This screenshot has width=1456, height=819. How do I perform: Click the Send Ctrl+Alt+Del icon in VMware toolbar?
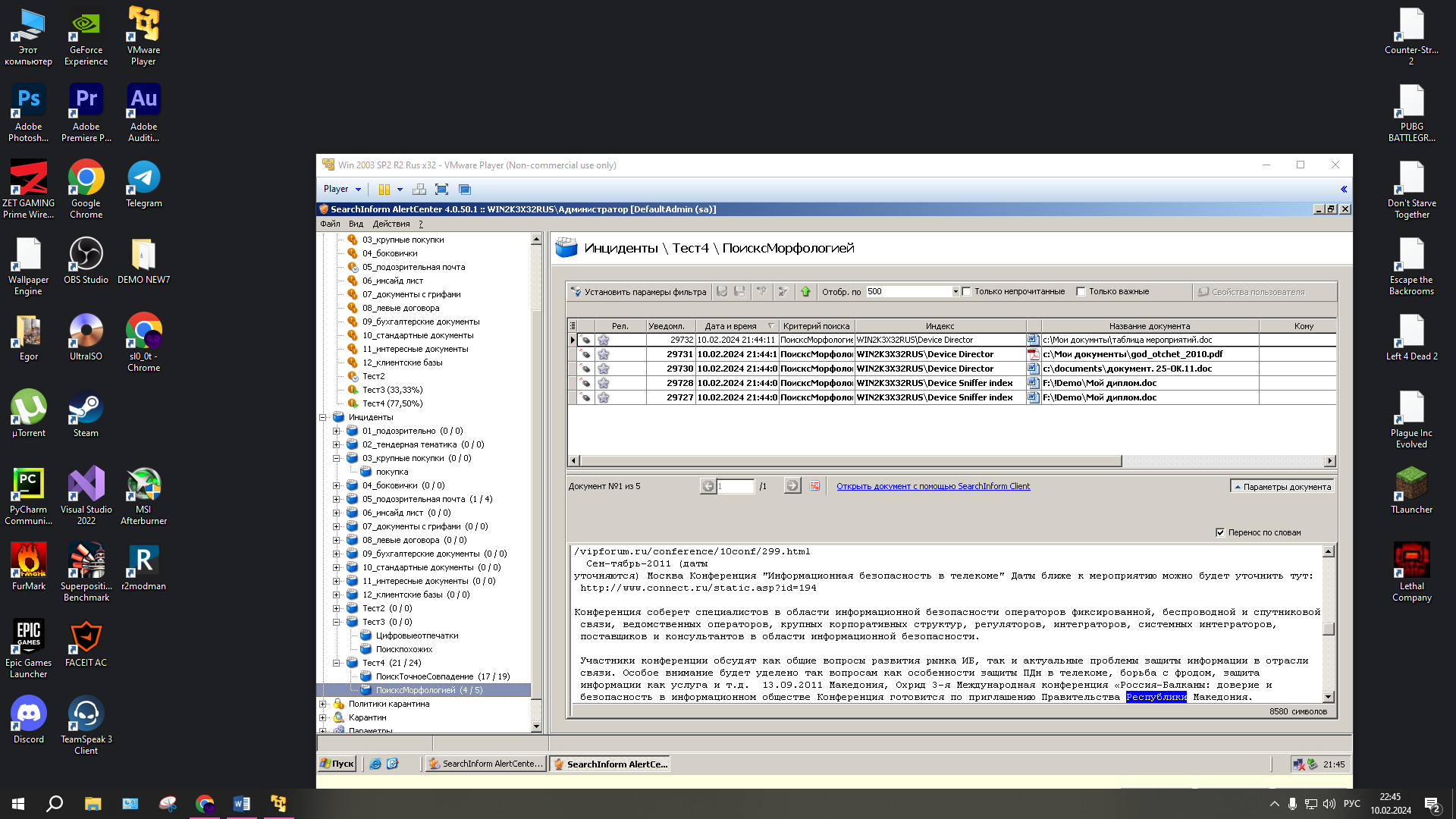tap(419, 190)
